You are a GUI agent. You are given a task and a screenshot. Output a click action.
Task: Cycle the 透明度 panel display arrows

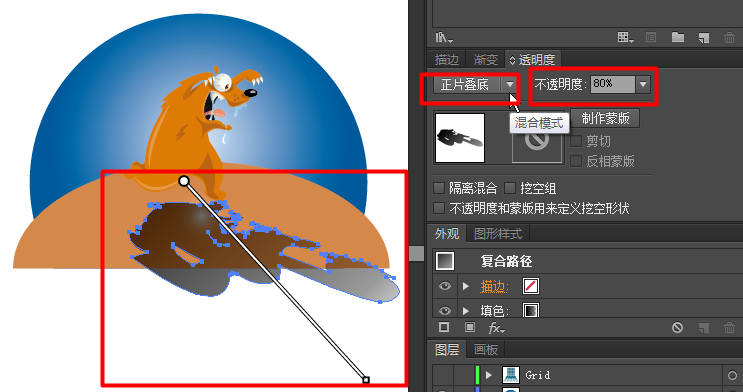point(512,60)
